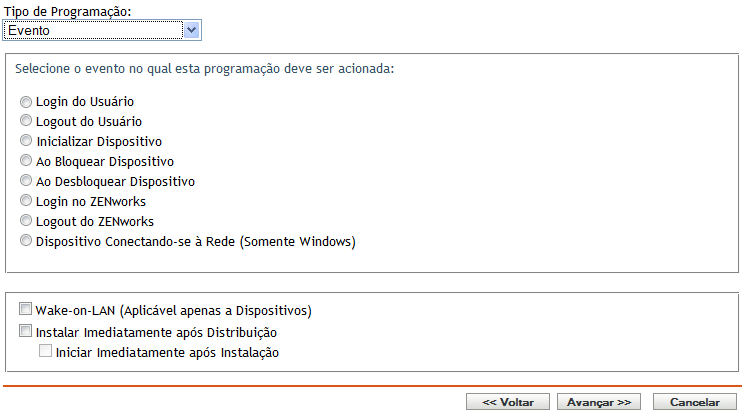Click the arrow on the Evento combo box
The width and height of the screenshot is (746, 419).
[x=193, y=31]
